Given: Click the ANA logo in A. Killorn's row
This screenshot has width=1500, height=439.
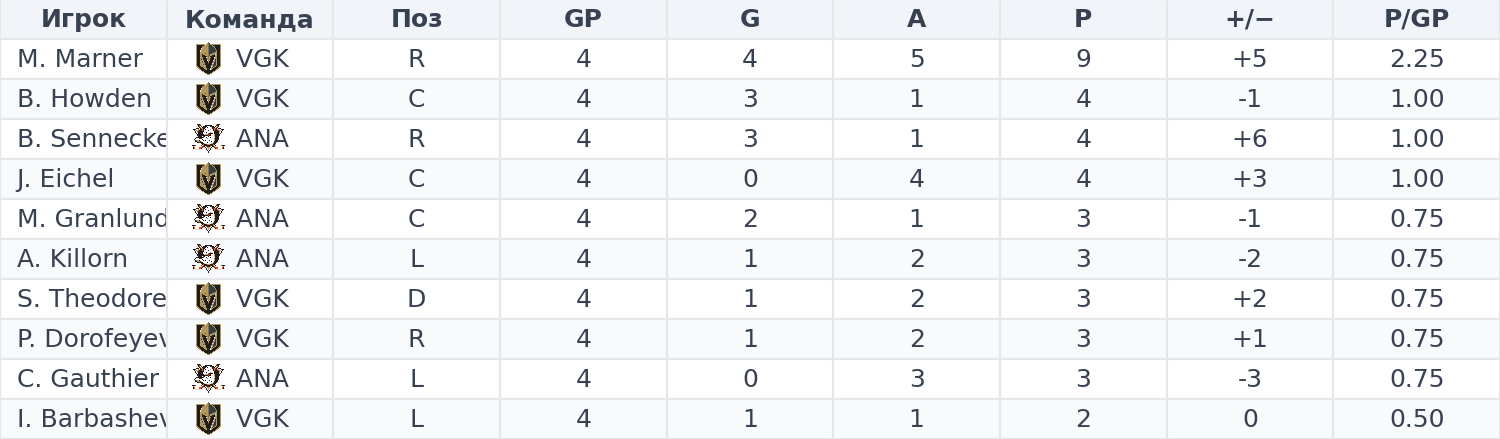Looking at the screenshot, I should 208,259.
